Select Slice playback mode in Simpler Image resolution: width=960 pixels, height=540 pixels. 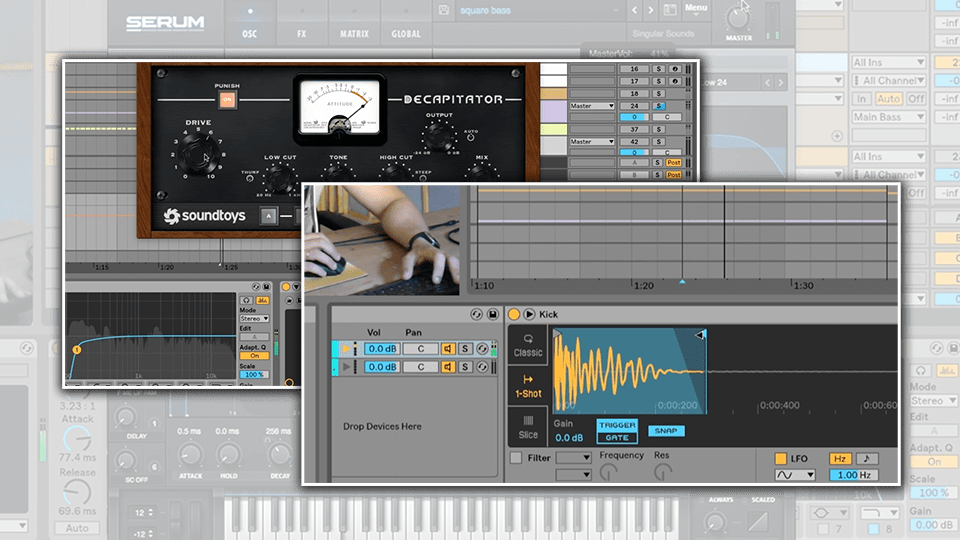point(528,427)
